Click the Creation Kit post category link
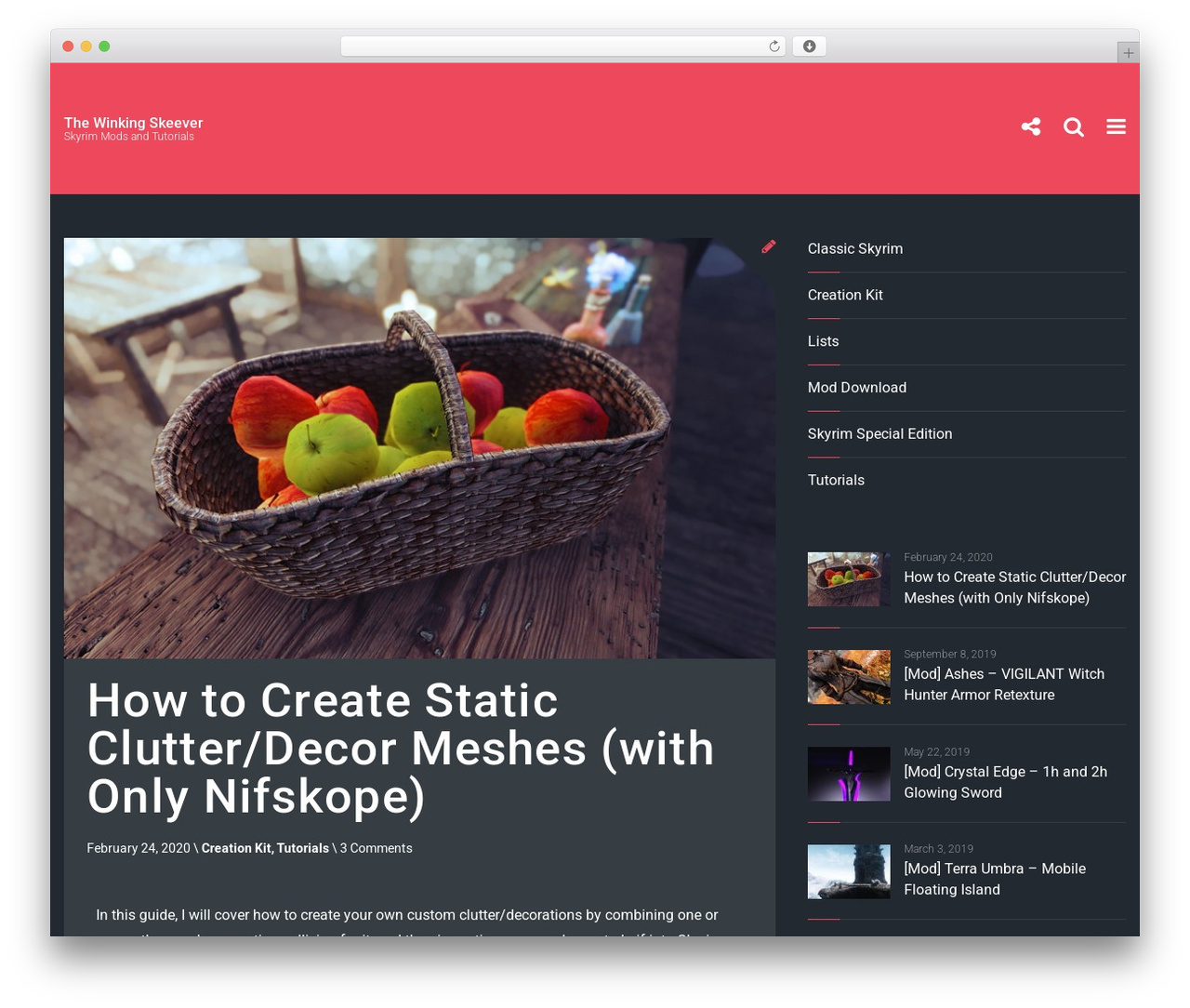 click(236, 848)
